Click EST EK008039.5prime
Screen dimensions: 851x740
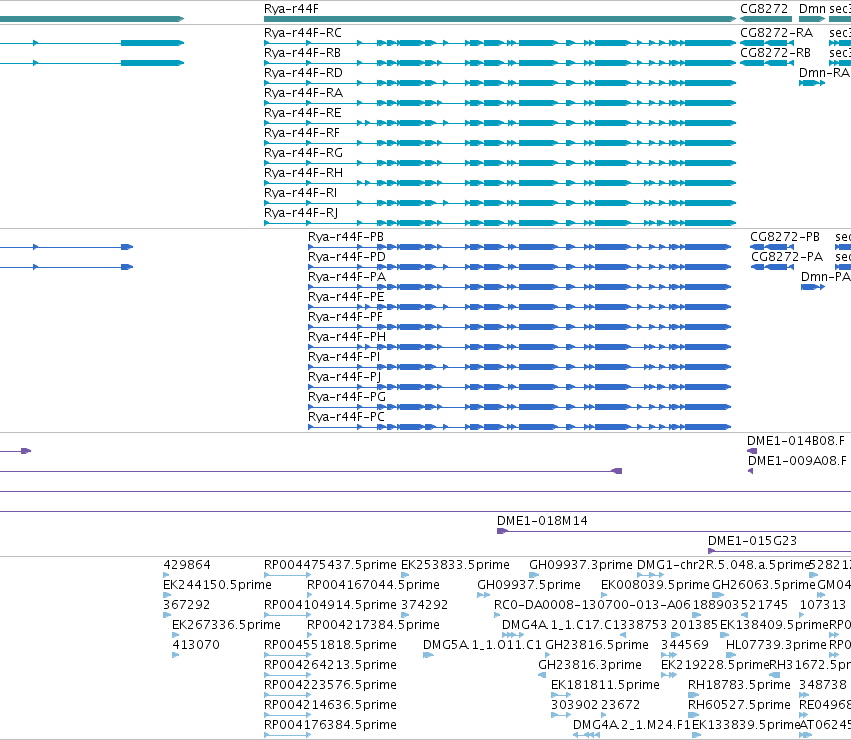point(655,585)
